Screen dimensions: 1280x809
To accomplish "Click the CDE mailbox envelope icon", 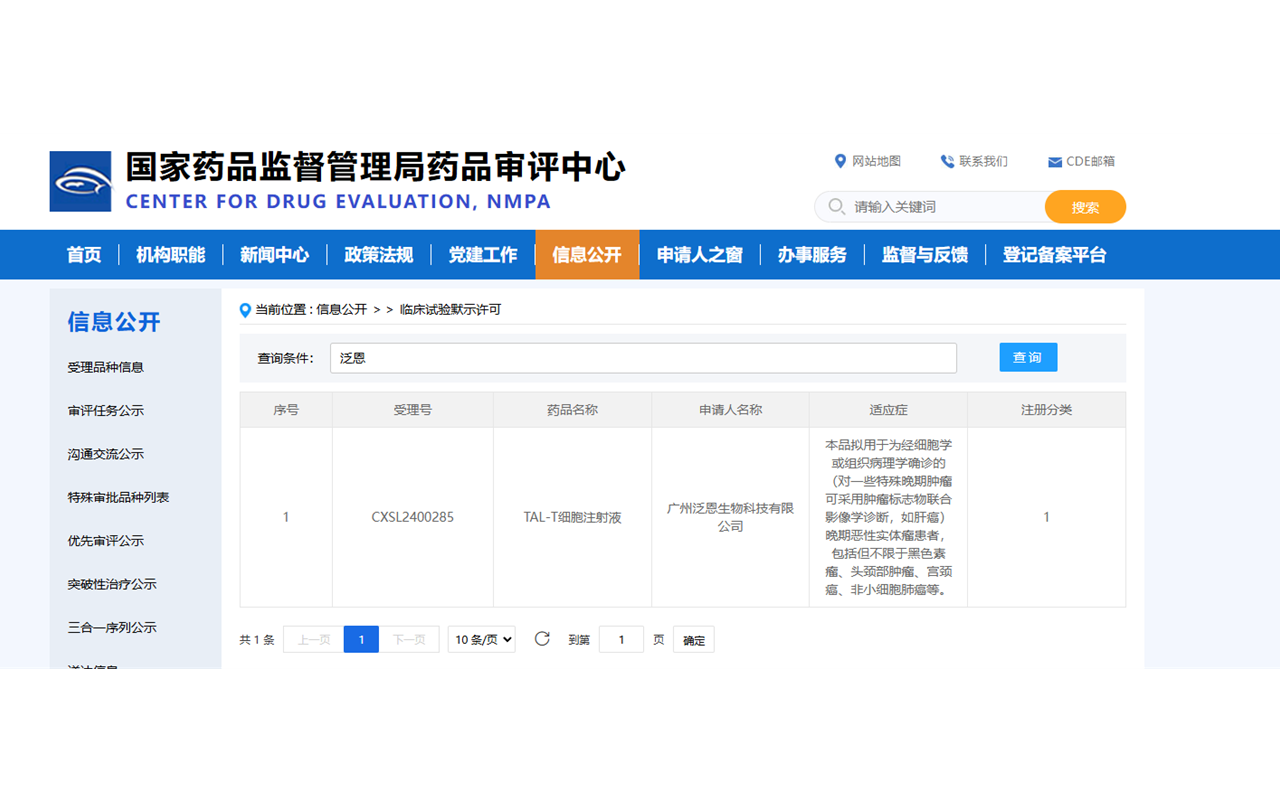I will (x=1054, y=162).
